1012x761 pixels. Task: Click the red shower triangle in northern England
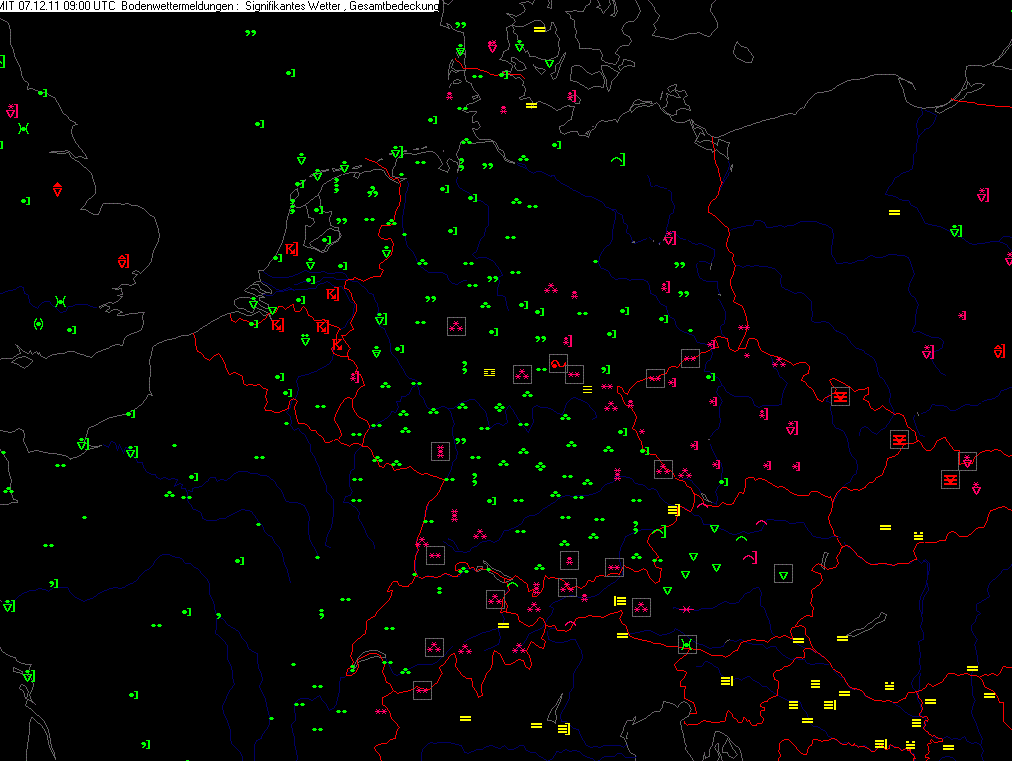tap(57, 189)
